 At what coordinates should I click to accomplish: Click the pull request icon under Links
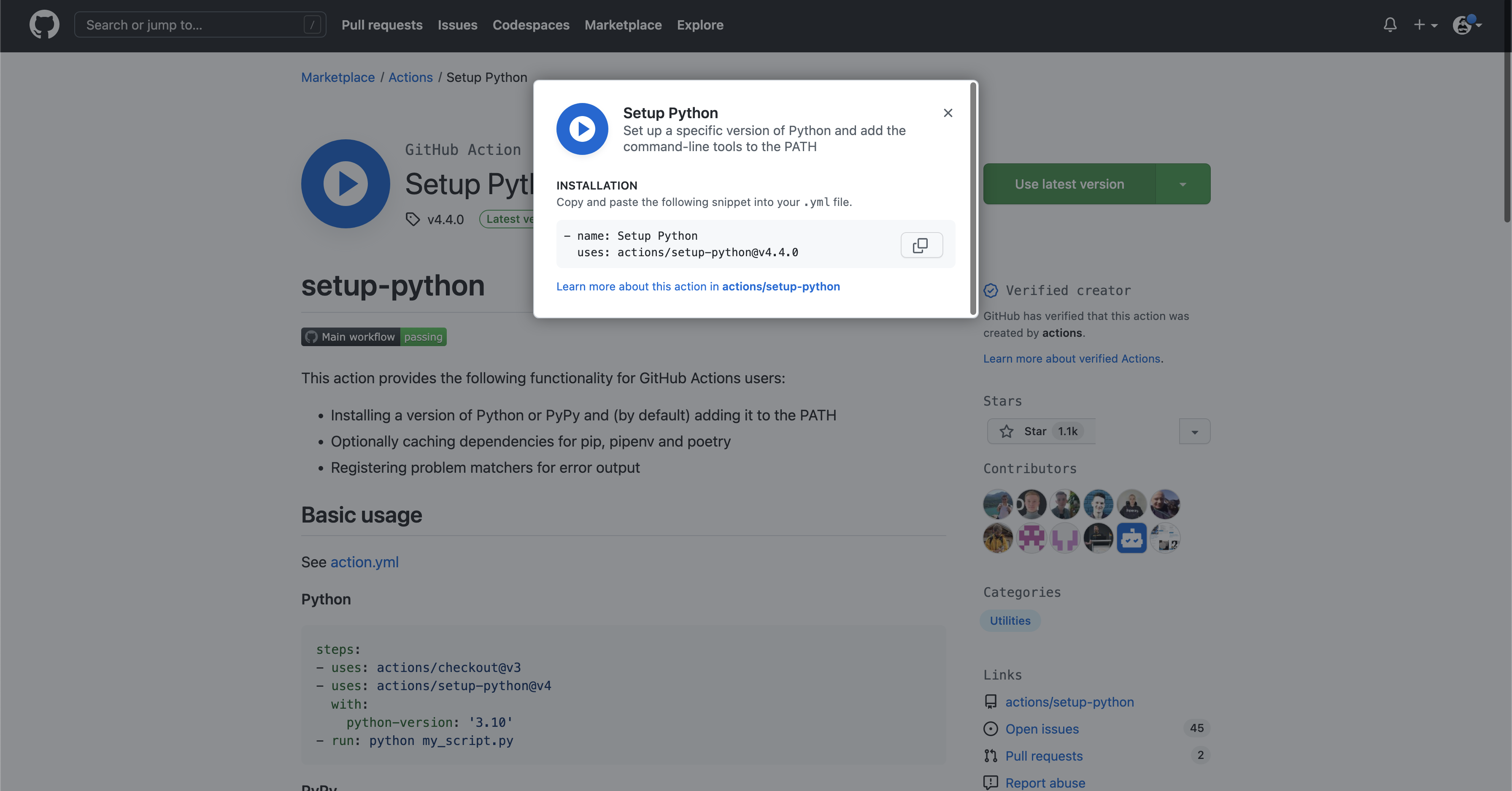click(991, 756)
